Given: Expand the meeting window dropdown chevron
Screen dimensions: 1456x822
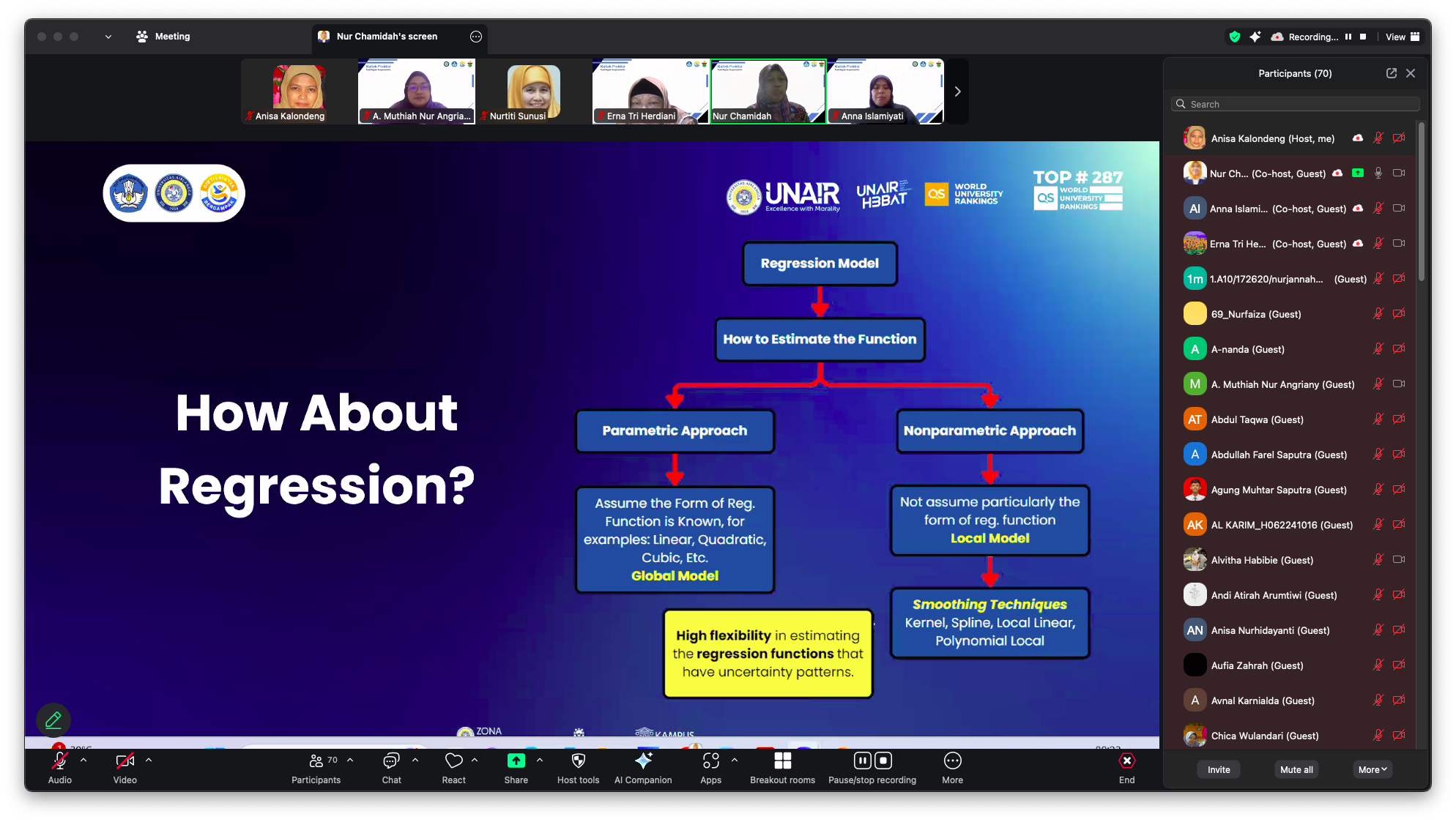Looking at the screenshot, I should (108, 37).
